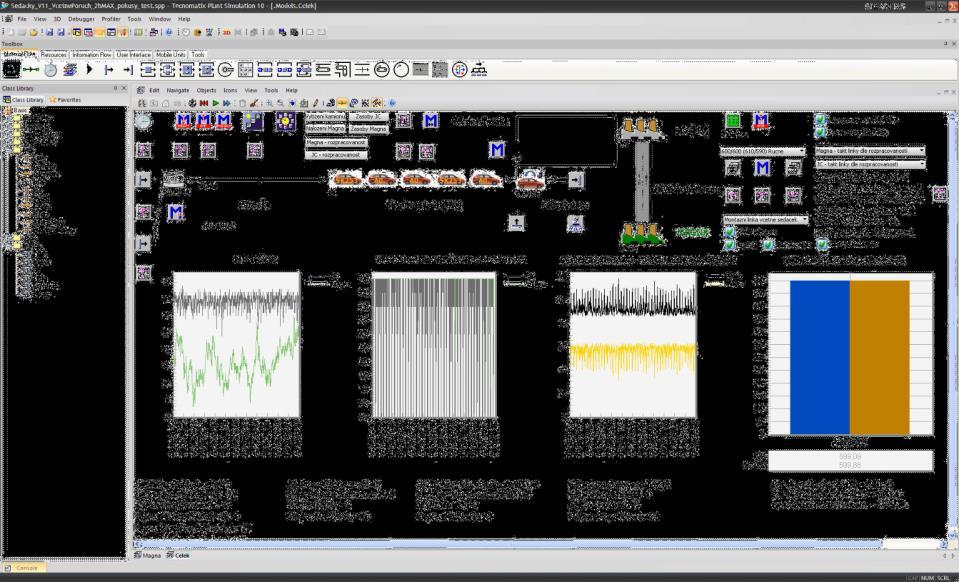Toggle the upper checkbox above the Magna takt dropdown
This screenshot has height=582, width=959.
821,119
